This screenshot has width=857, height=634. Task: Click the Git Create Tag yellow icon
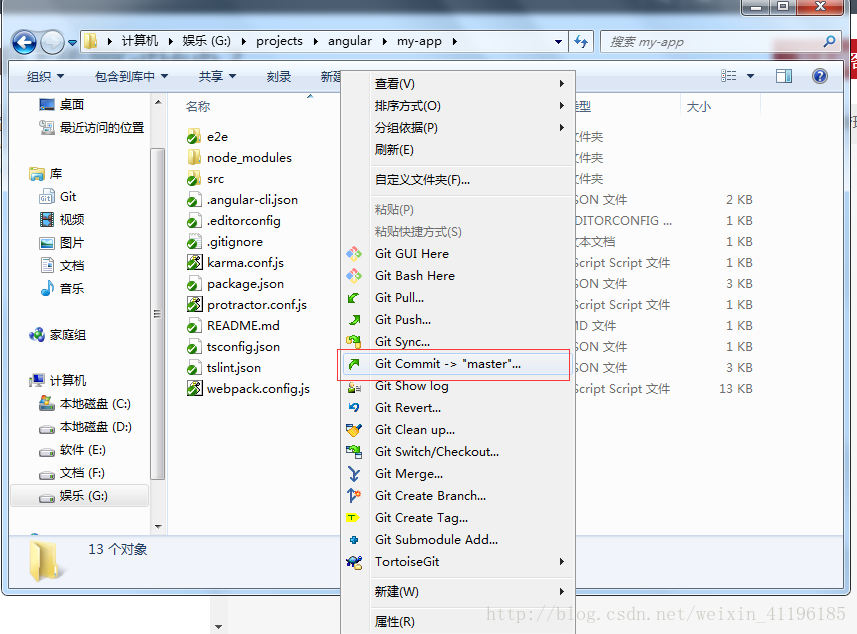[353, 518]
